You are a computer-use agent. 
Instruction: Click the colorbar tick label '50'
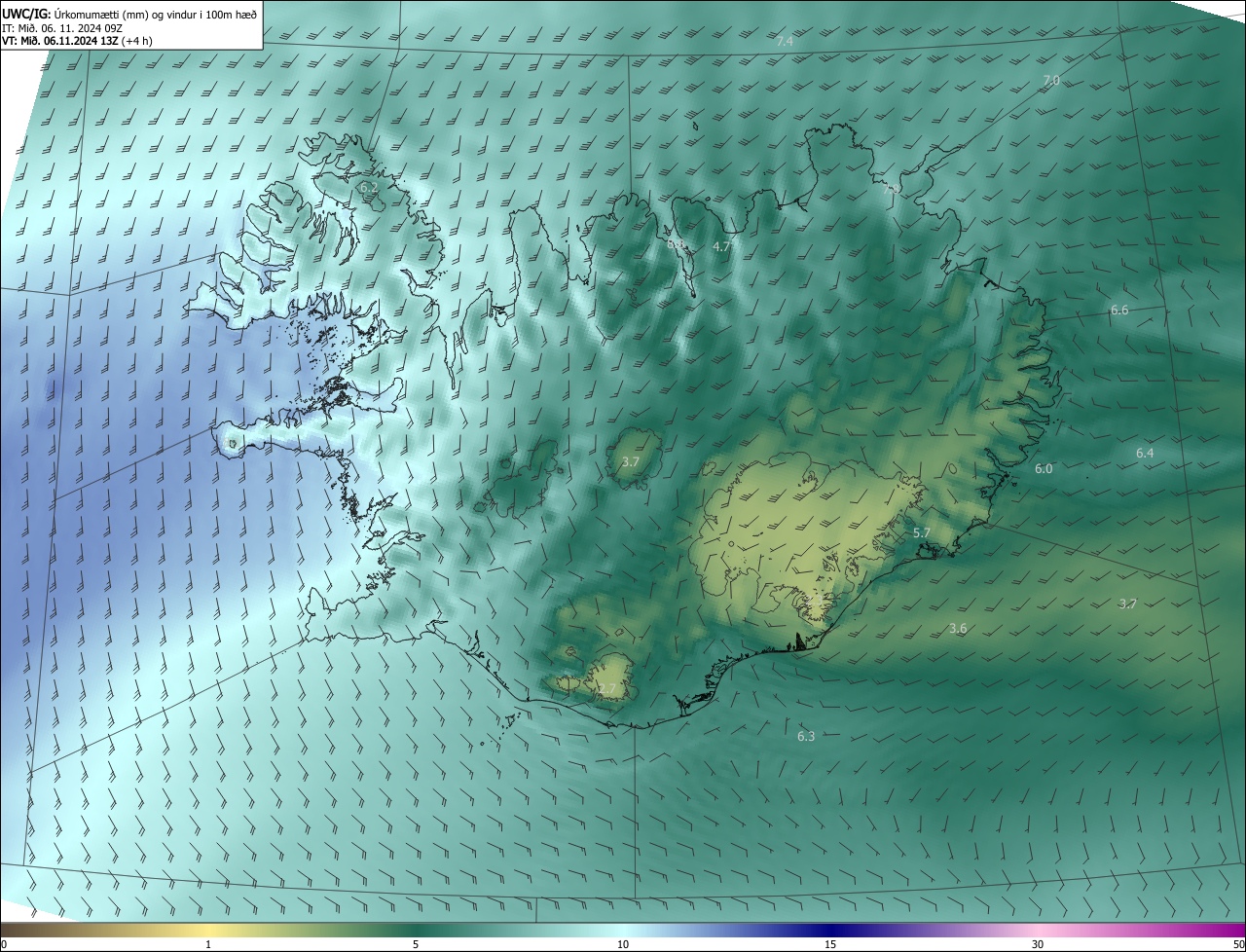(x=1238, y=945)
